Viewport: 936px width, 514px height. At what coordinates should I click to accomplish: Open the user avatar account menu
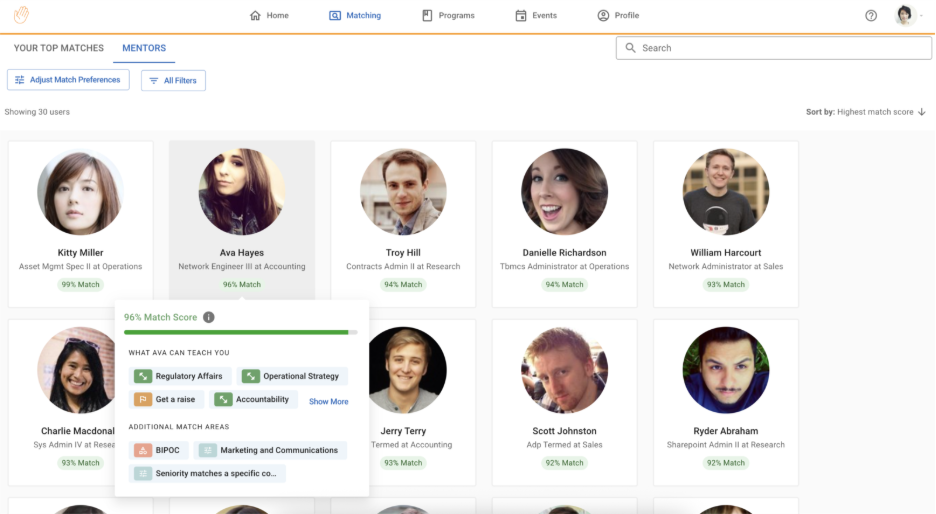(905, 16)
